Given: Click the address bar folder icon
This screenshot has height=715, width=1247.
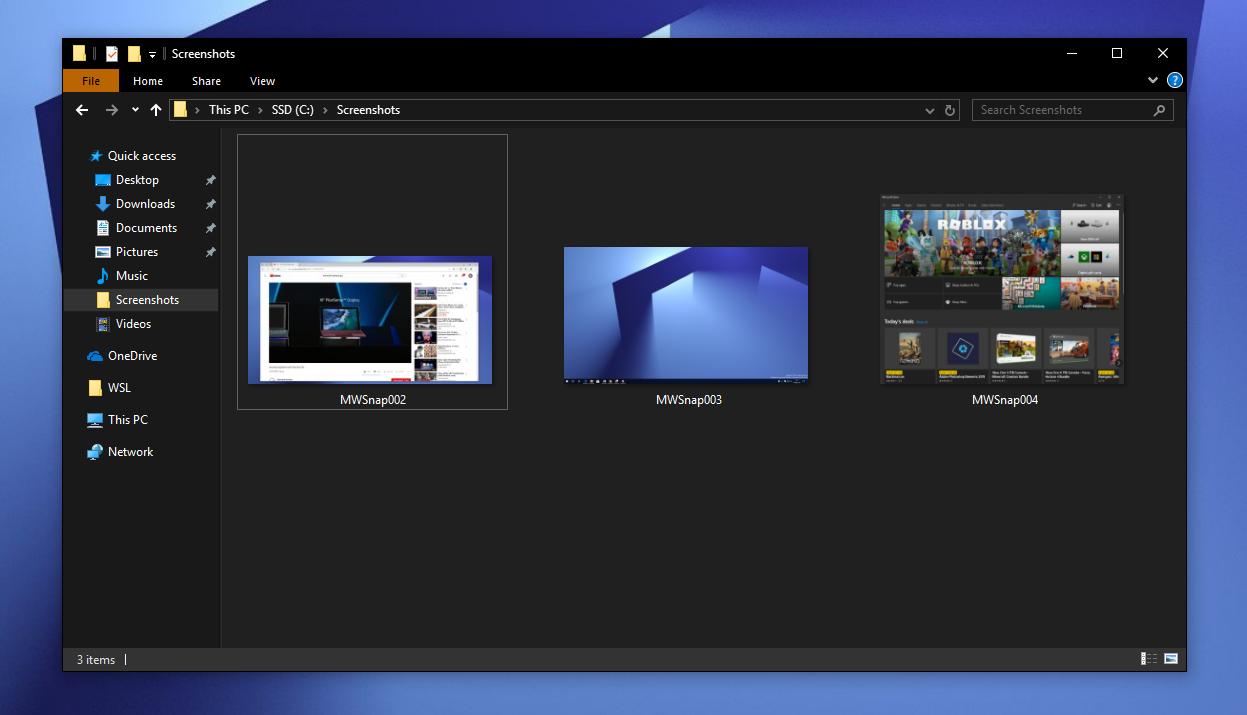Looking at the screenshot, I should [x=180, y=110].
